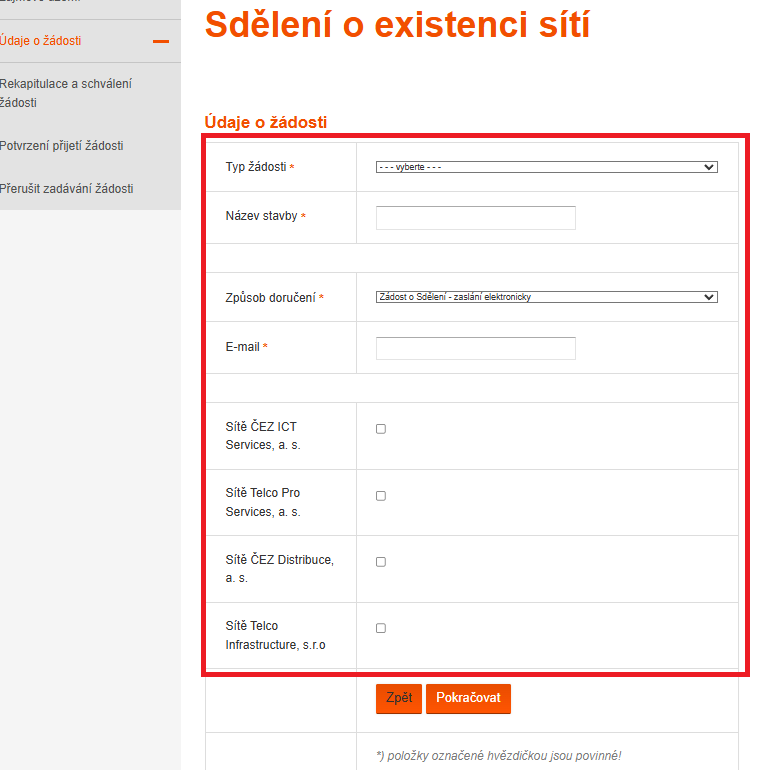Screen dimensions: 771x770
Task: Click the minus icon beside sidebar Údaje o žádosti
Action: click(160, 41)
